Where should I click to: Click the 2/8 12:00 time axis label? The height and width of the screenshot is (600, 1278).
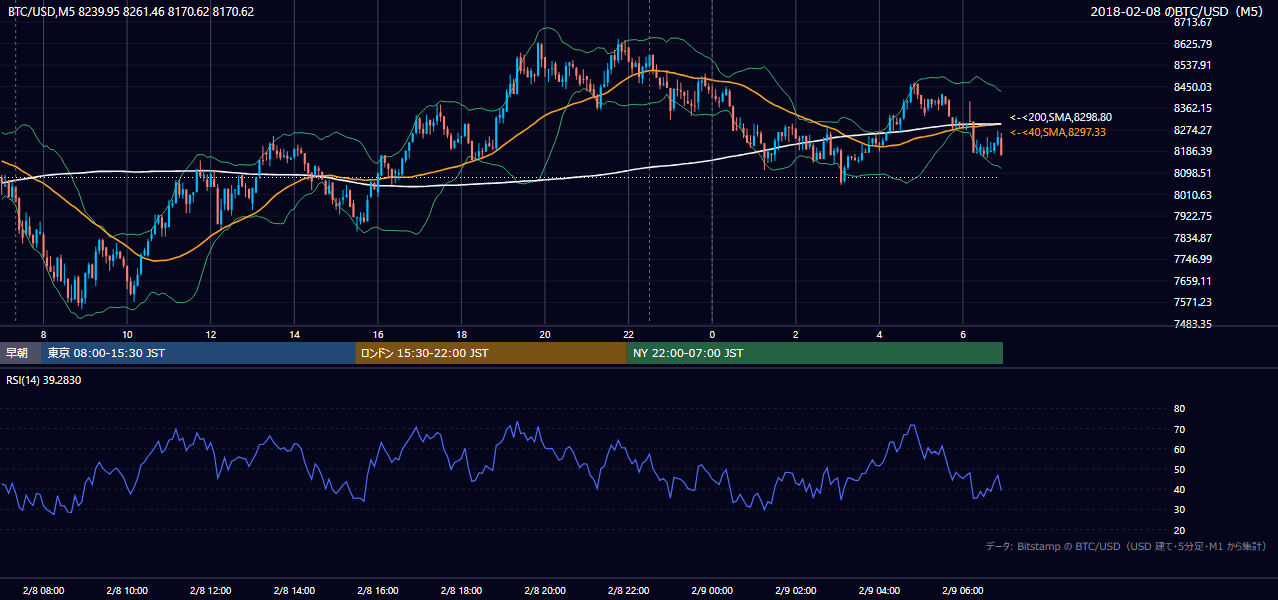click(210, 590)
